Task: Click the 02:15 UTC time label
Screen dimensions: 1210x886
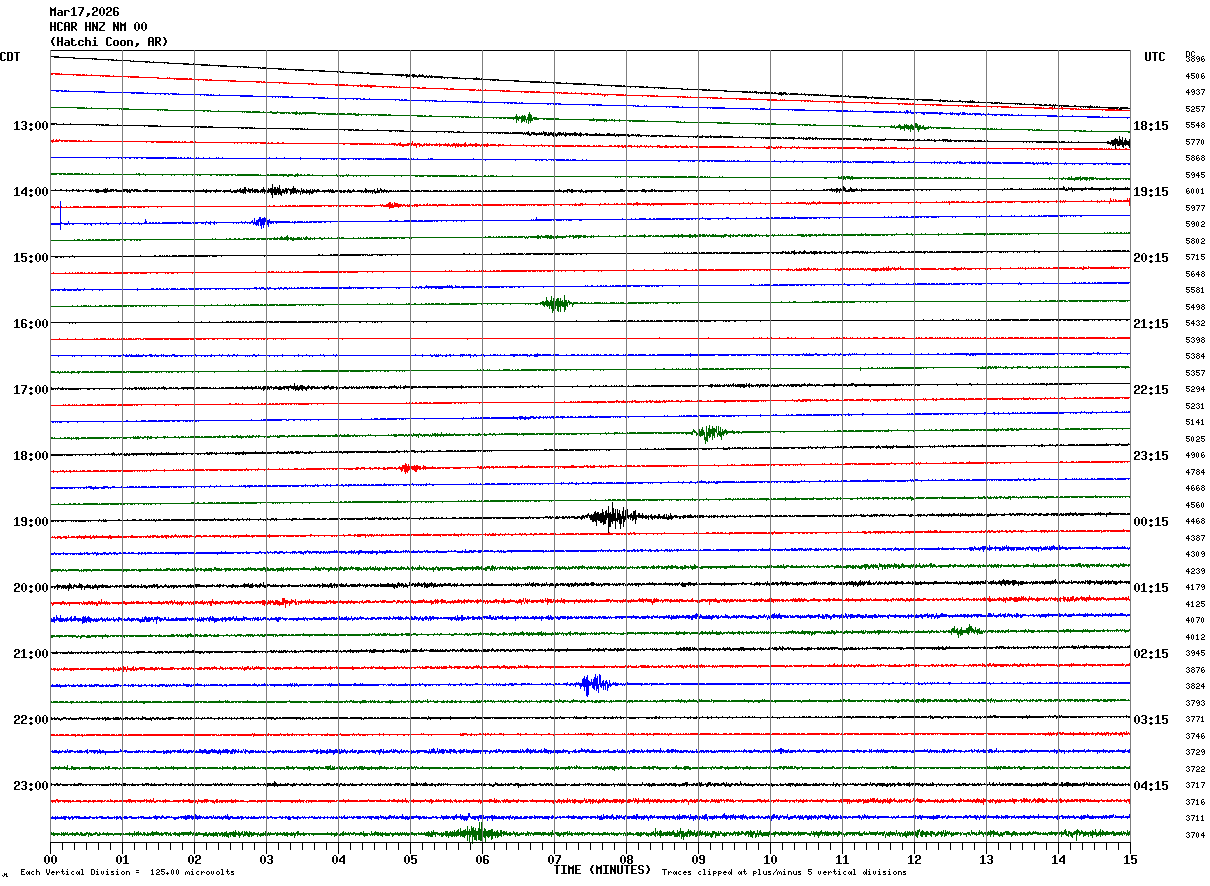Action: coord(1150,654)
